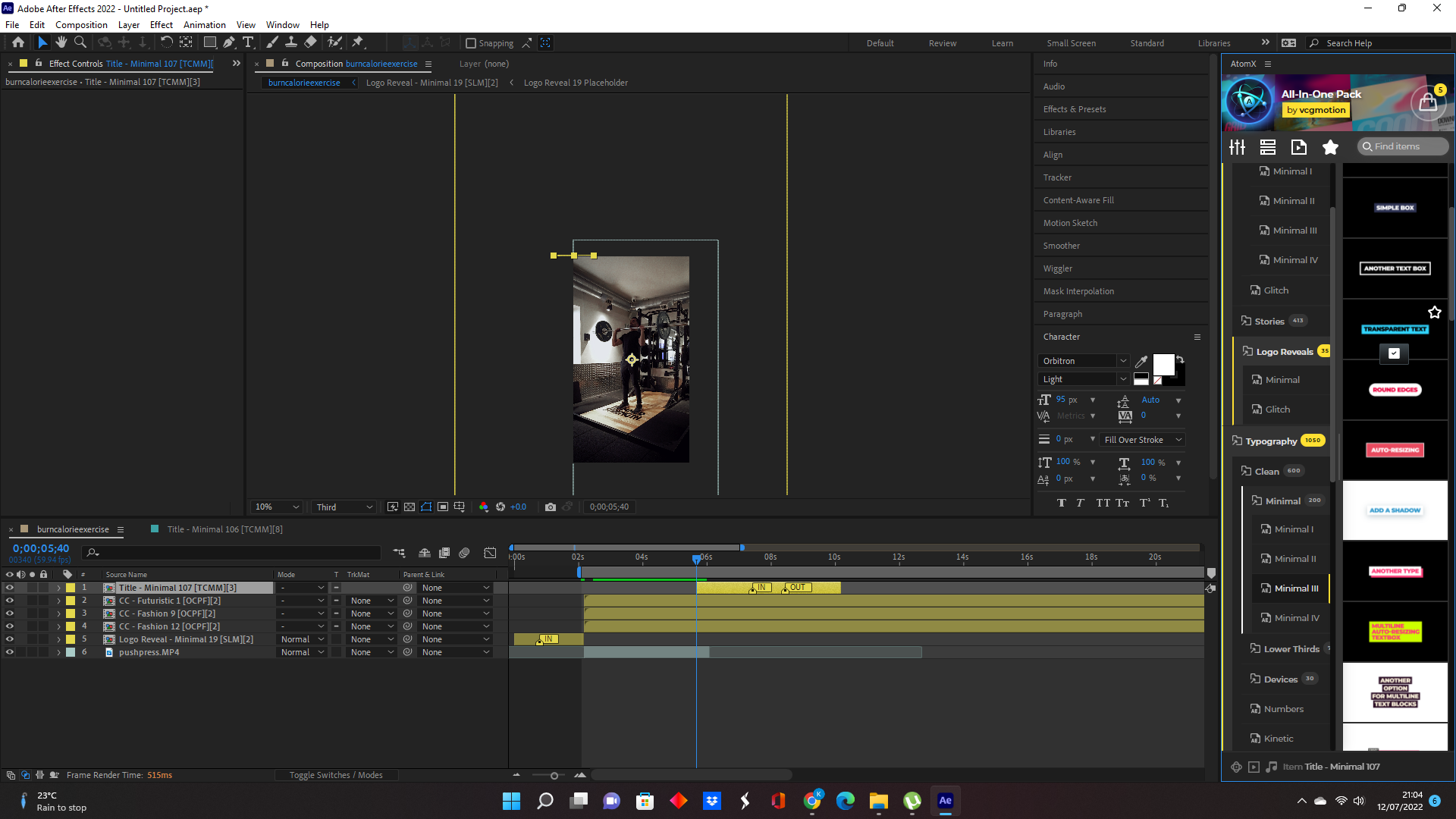Open the text fill color swatch
1456x819 pixels.
[1164, 365]
